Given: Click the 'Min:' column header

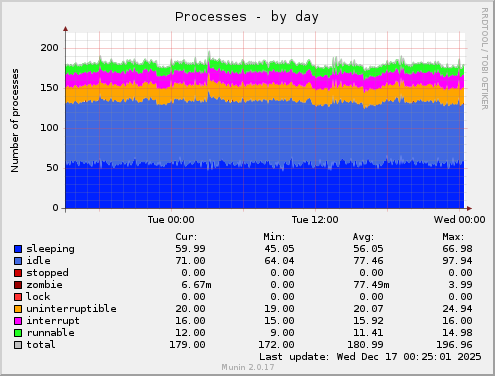Looking at the screenshot, I should 274,237.
